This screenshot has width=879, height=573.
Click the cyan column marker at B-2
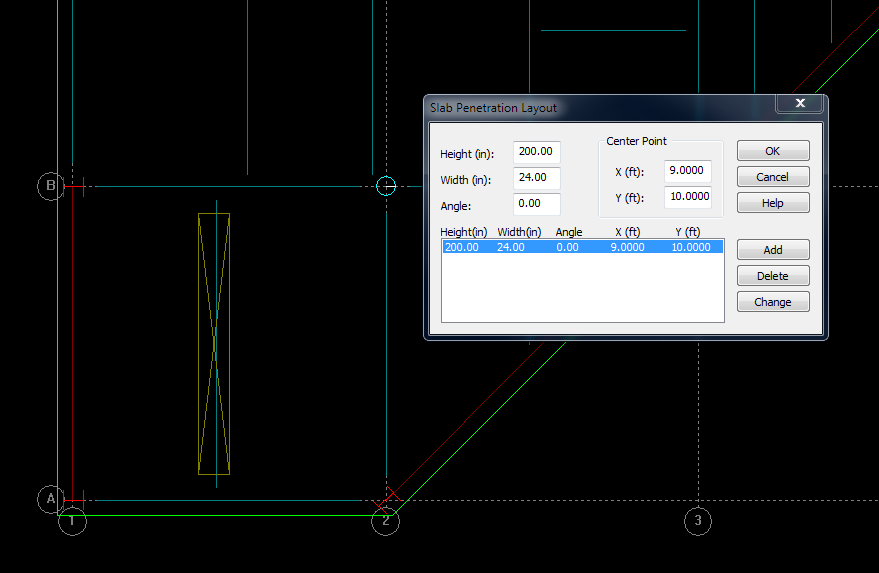(x=386, y=186)
